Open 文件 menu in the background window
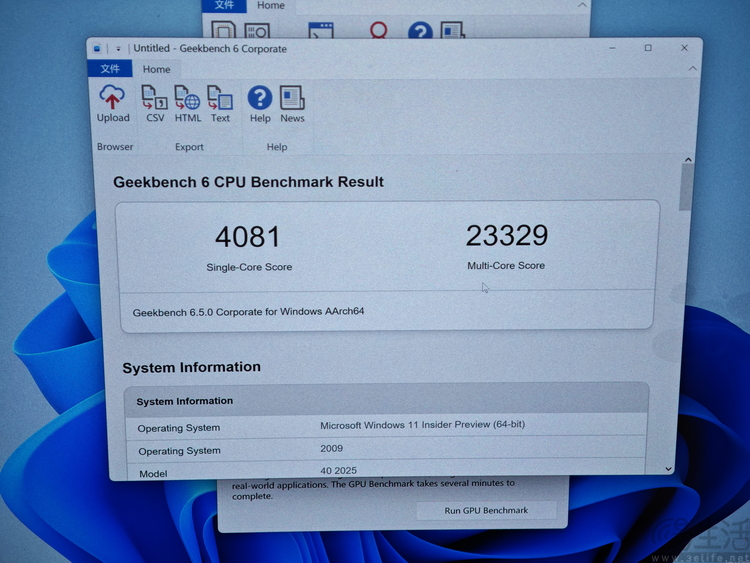The image size is (750, 563). point(224,5)
